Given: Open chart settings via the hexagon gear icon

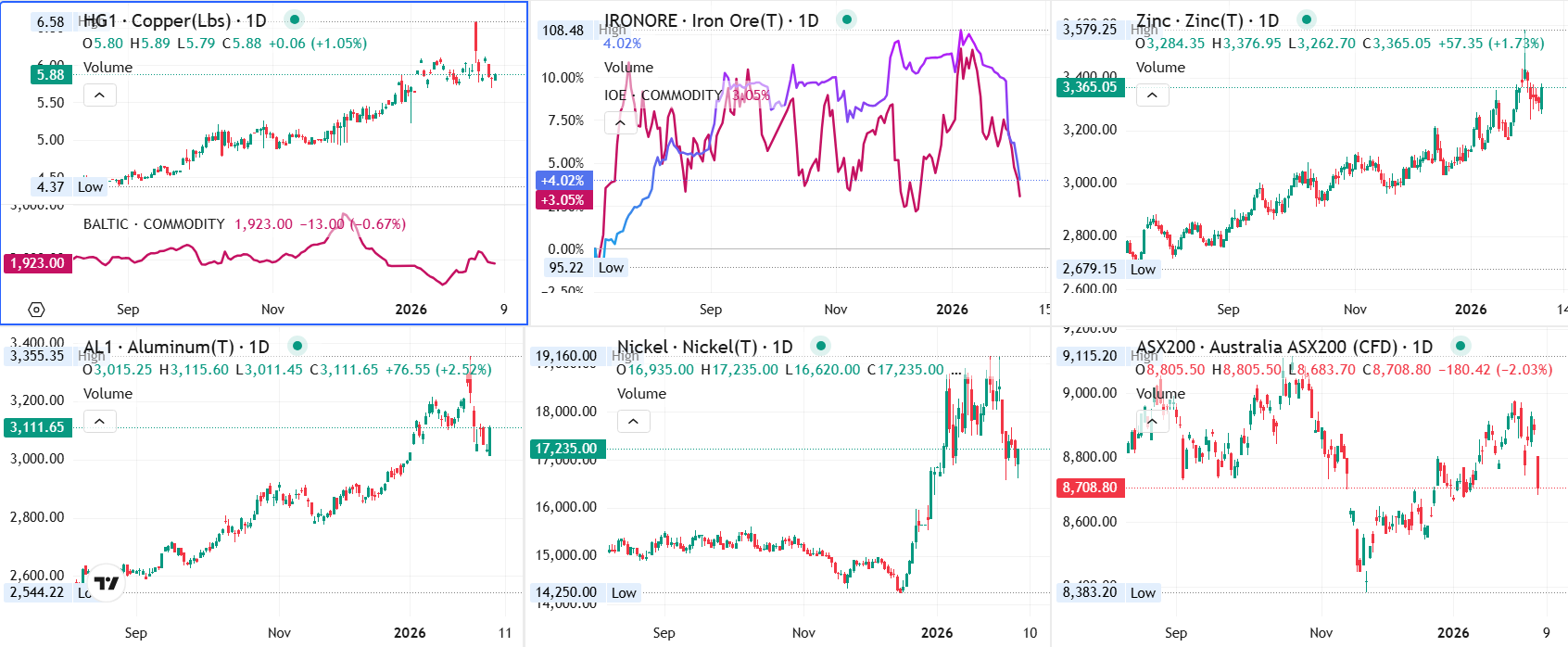Looking at the screenshot, I should pos(36,310).
